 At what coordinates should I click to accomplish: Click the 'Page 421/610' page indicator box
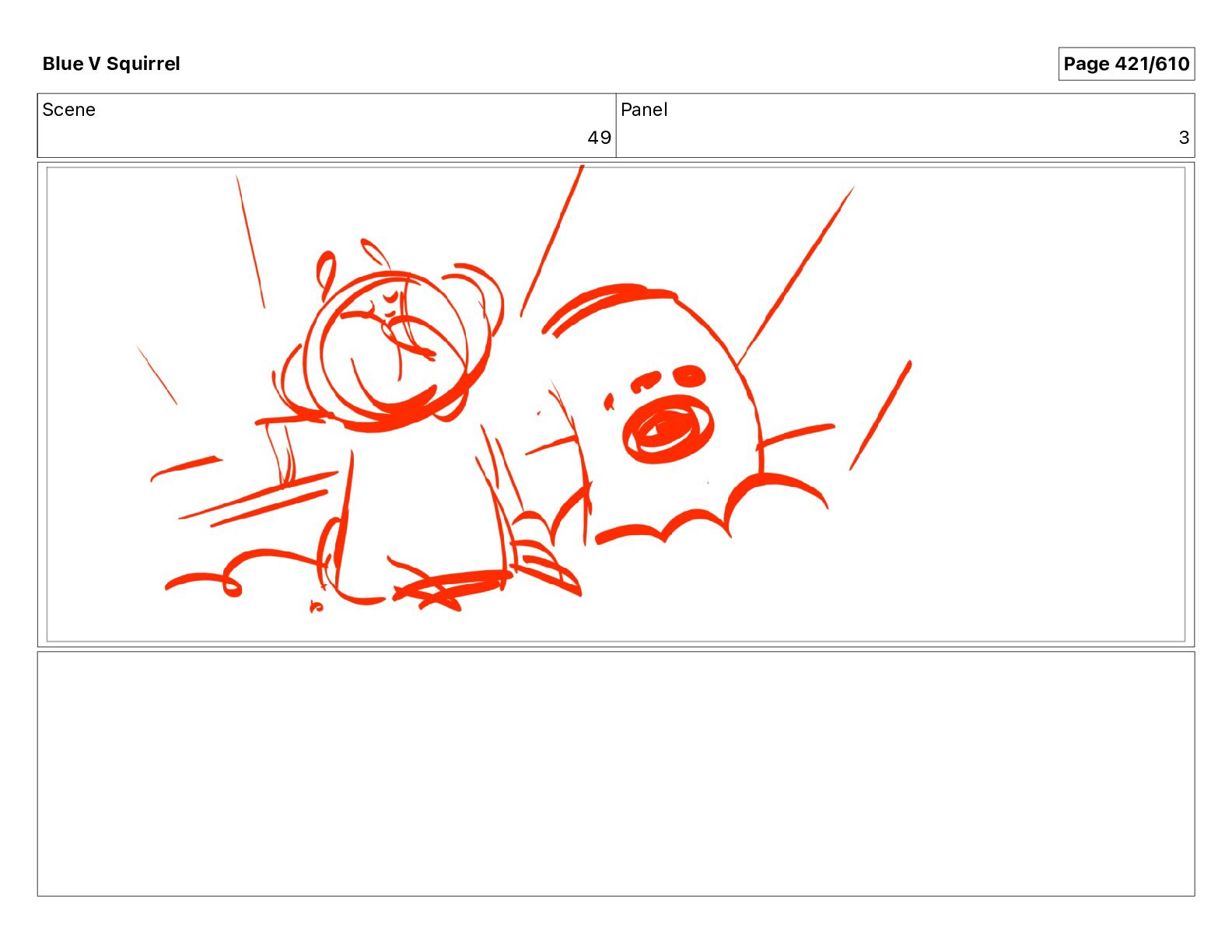tap(1126, 64)
